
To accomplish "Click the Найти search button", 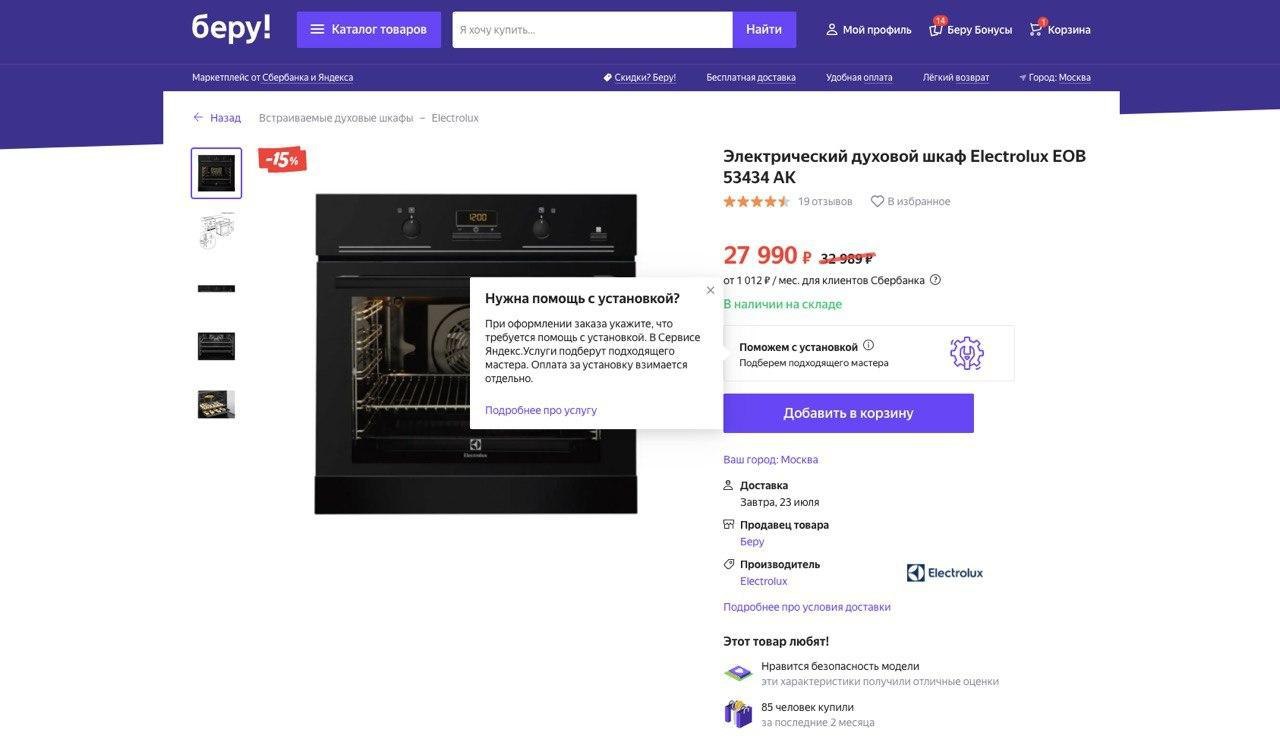I will (x=764, y=30).
